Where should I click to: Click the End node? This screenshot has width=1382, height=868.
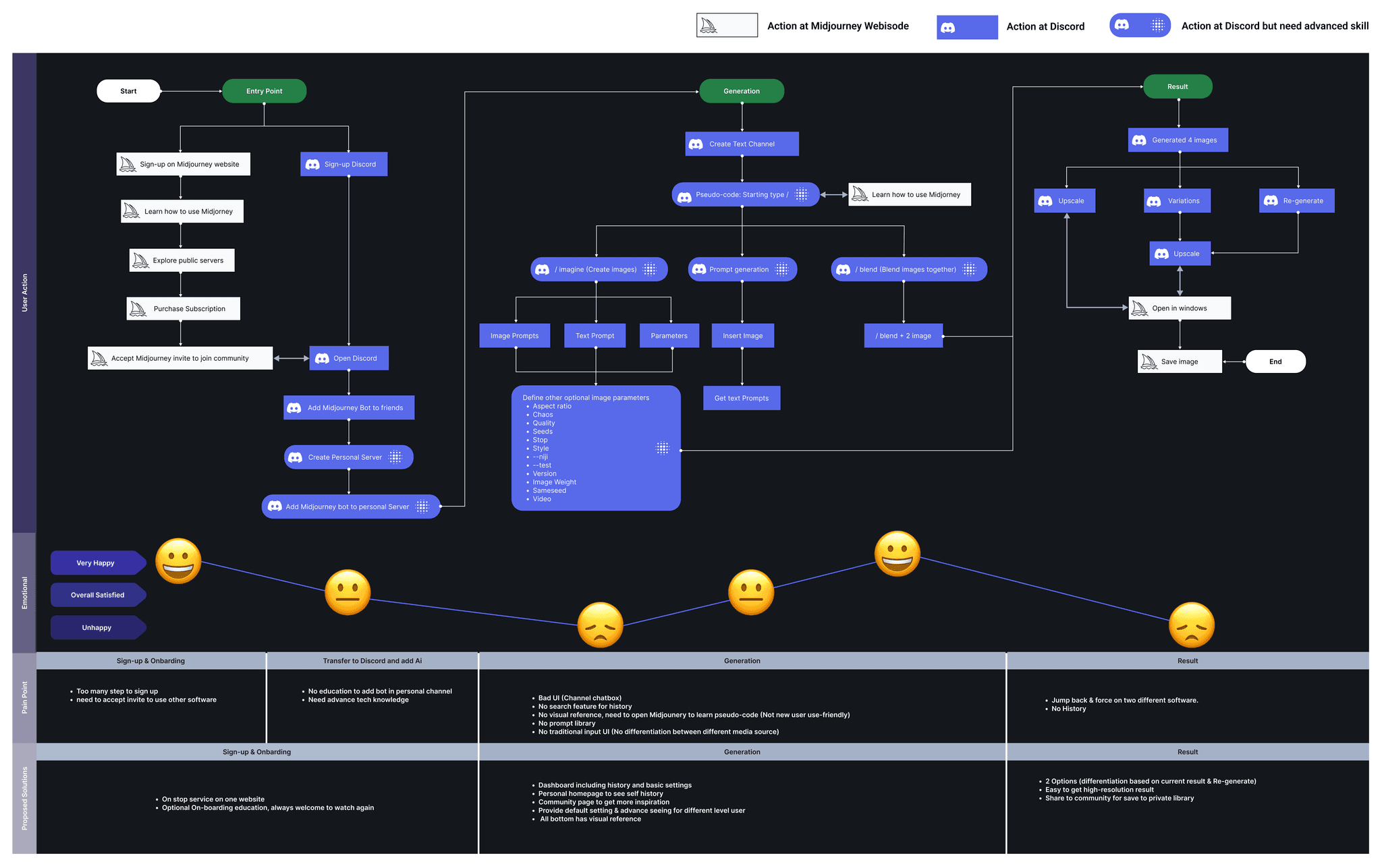[1275, 361]
